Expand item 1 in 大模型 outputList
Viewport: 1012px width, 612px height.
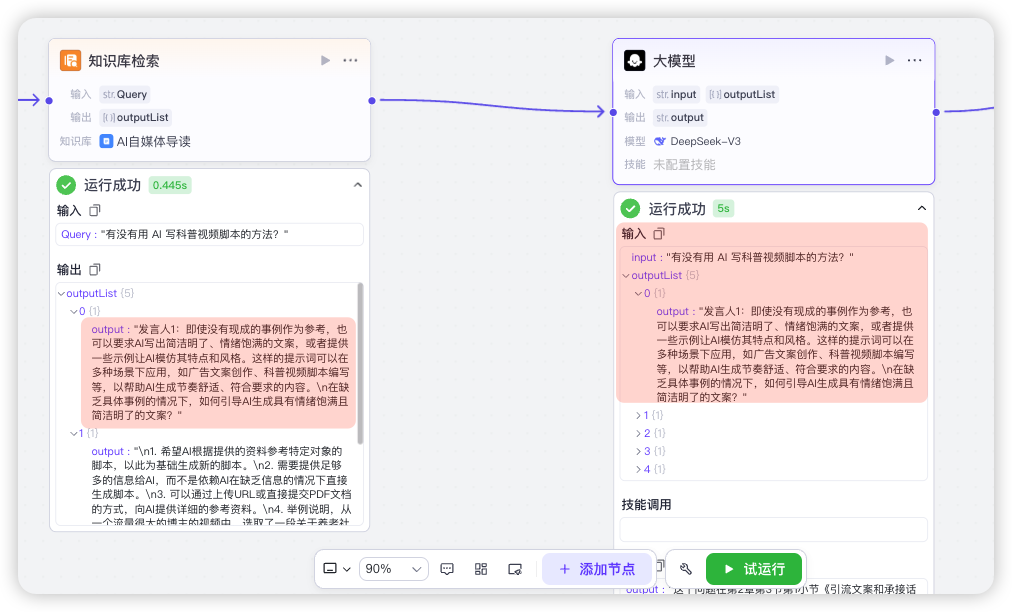[x=638, y=415]
